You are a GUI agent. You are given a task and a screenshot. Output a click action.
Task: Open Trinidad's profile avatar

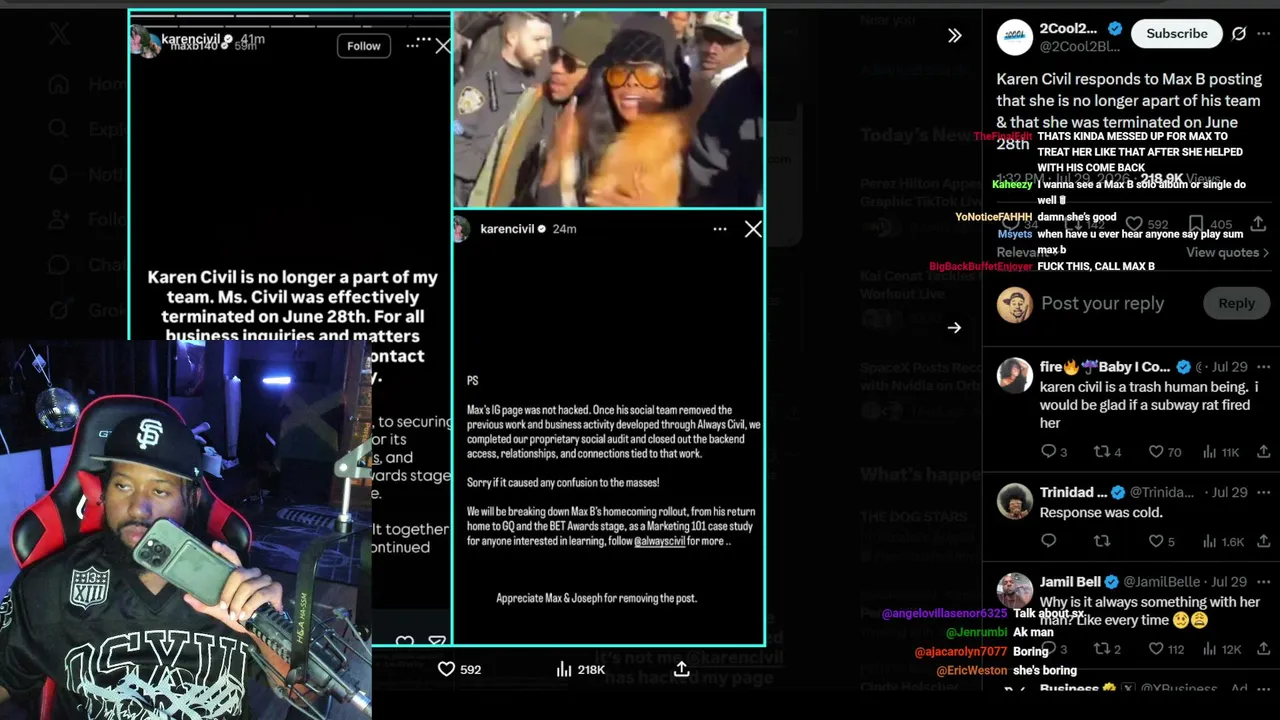[x=1015, y=500]
